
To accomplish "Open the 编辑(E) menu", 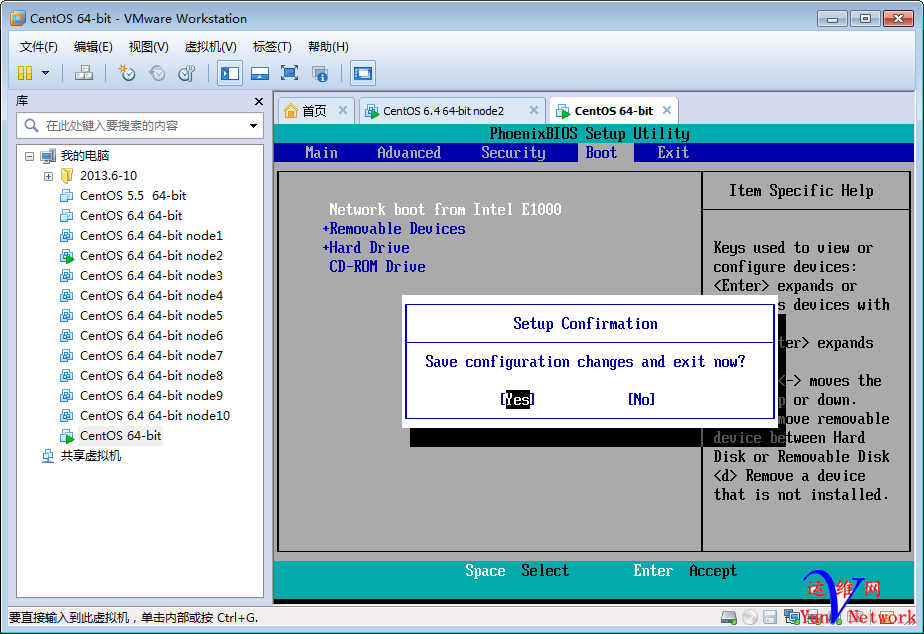I will click(93, 47).
